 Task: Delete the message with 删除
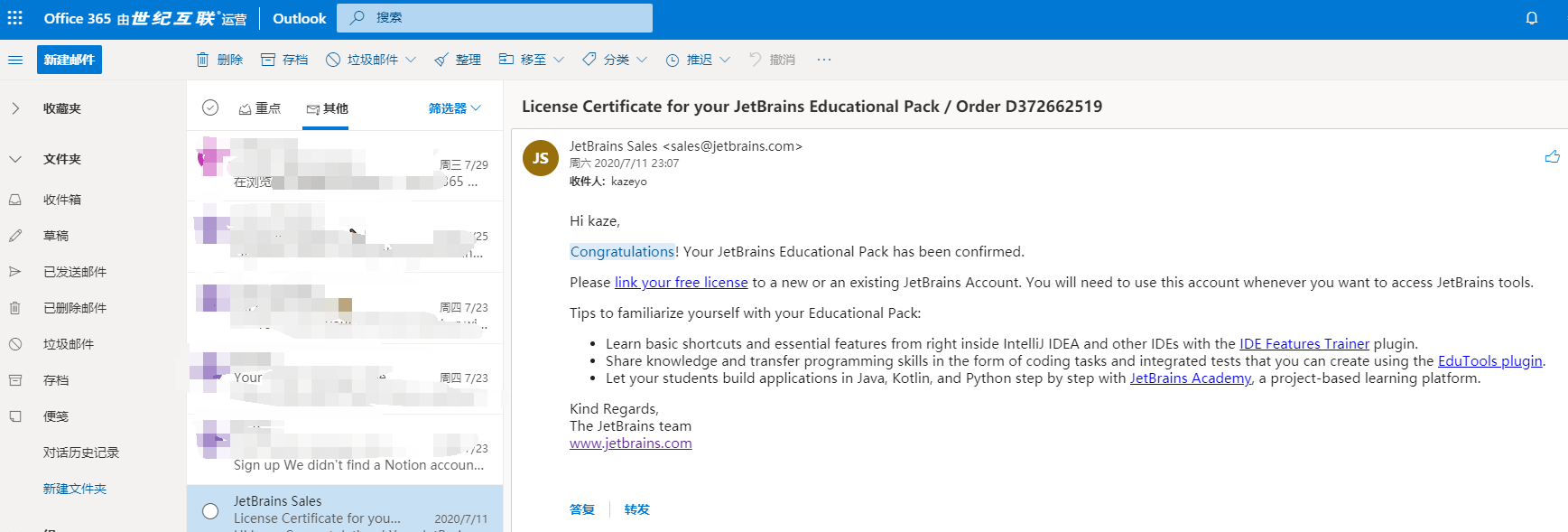tap(219, 60)
